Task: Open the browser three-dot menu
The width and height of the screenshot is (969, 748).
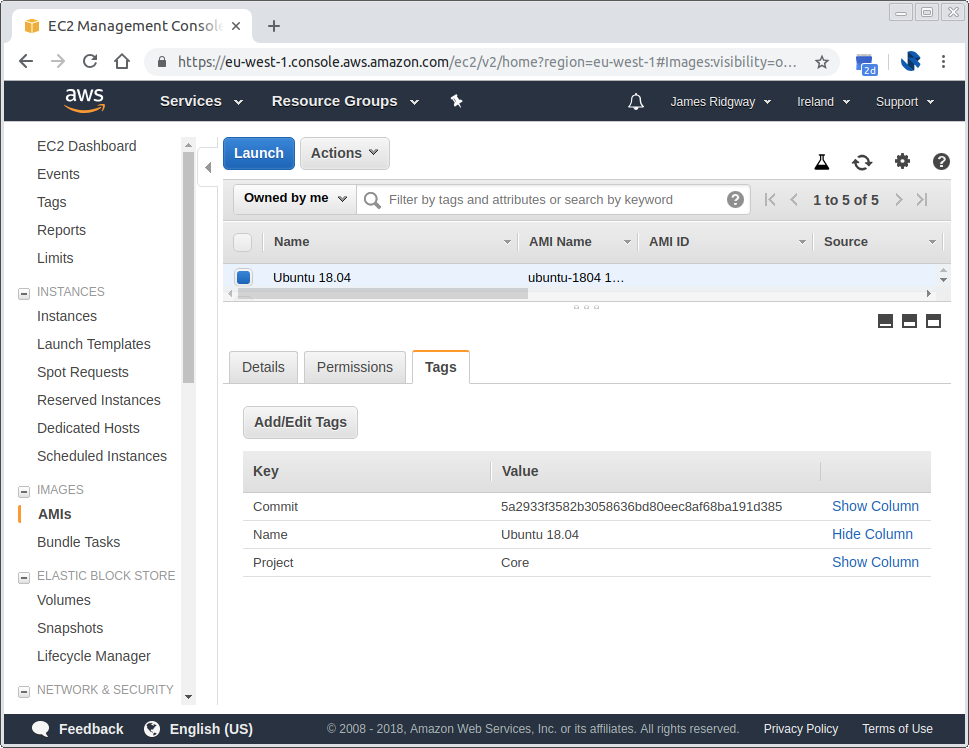Action: point(943,61)
